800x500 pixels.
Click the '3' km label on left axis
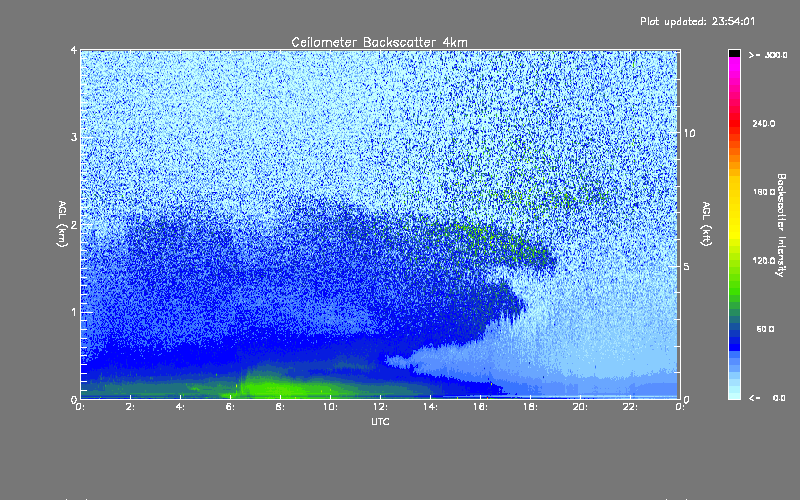coord(74,137)
